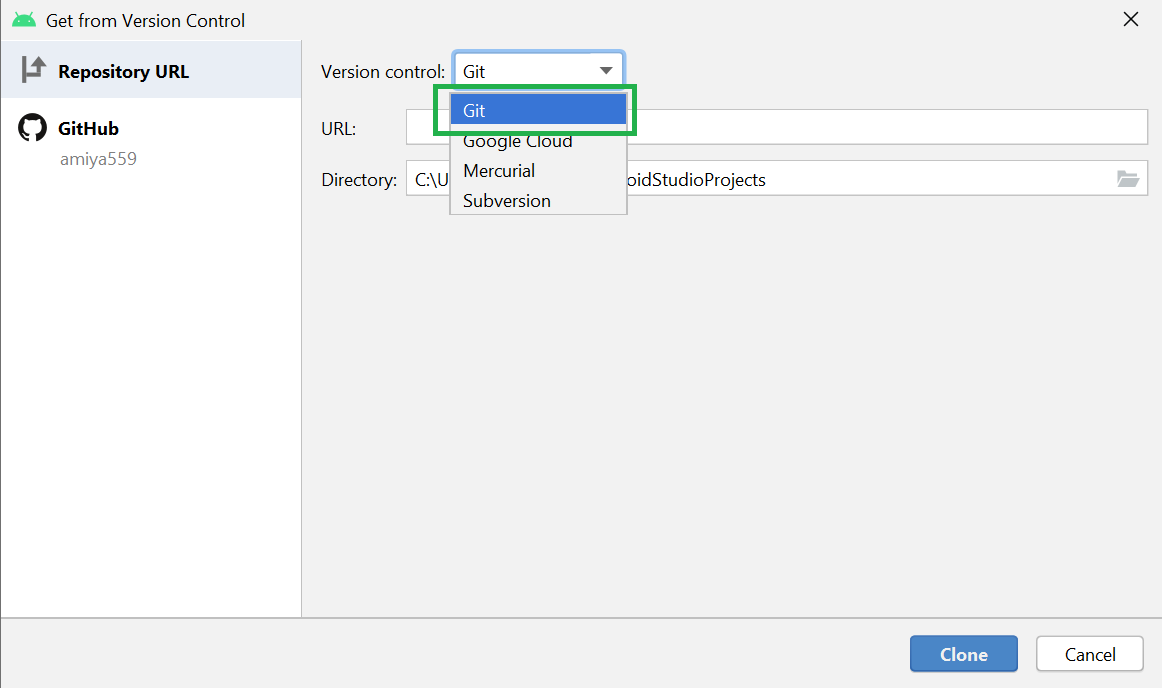Click into the URL text field

click(888, 128)
